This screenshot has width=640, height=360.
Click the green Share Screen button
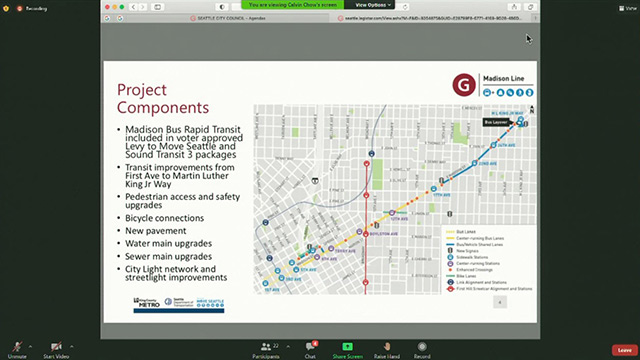point(347,350)
